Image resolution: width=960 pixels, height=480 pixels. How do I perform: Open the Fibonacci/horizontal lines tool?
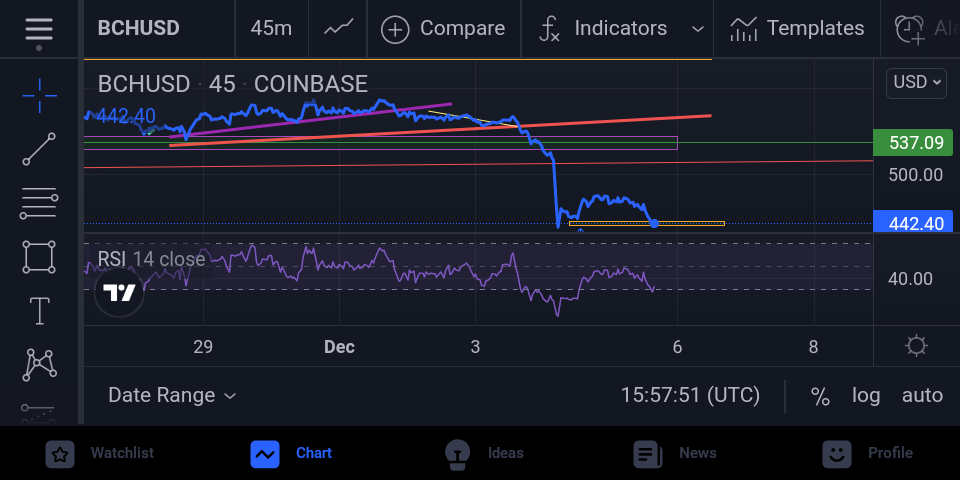click(x=39, y=203)
